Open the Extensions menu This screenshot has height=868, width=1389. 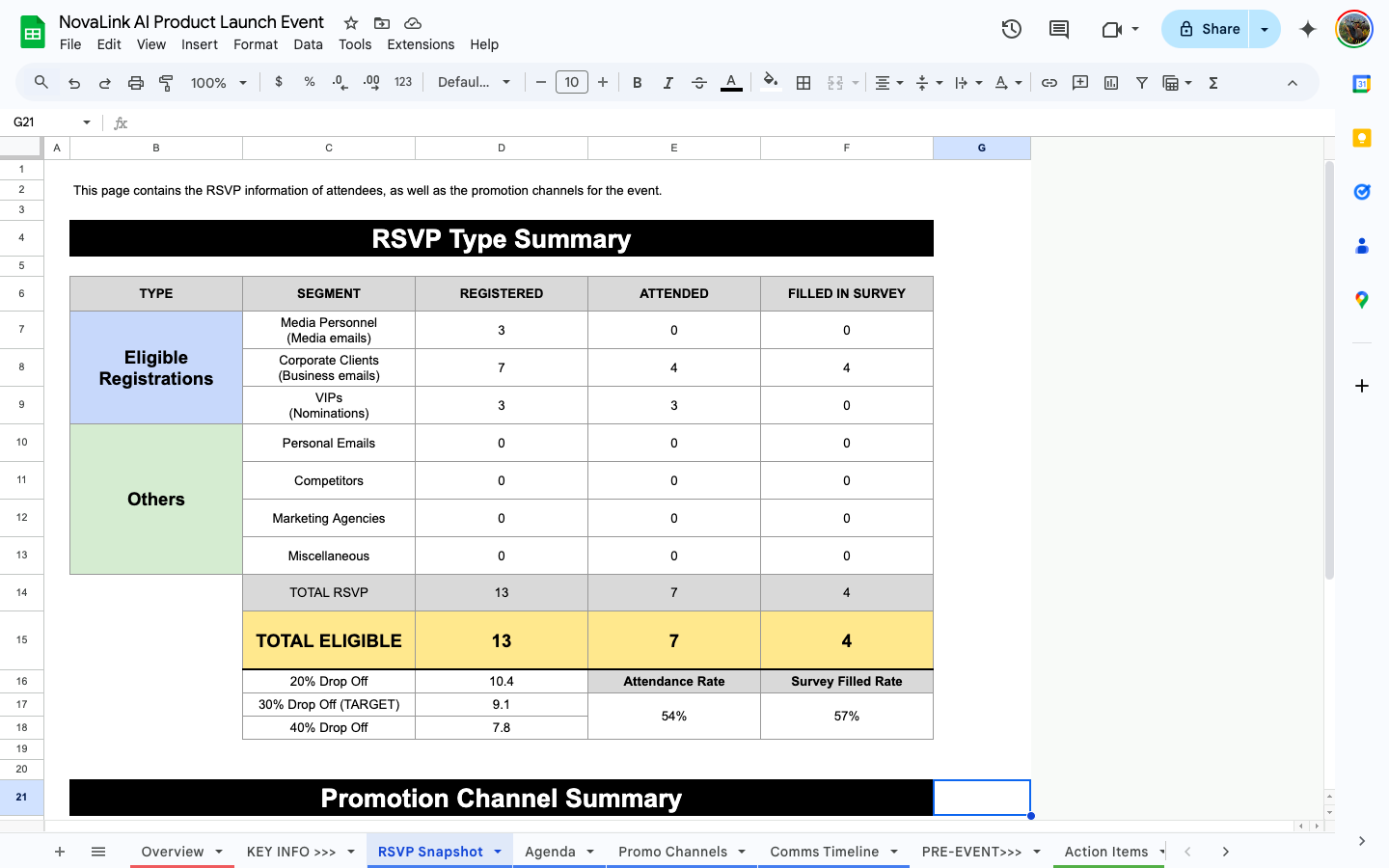421,44
